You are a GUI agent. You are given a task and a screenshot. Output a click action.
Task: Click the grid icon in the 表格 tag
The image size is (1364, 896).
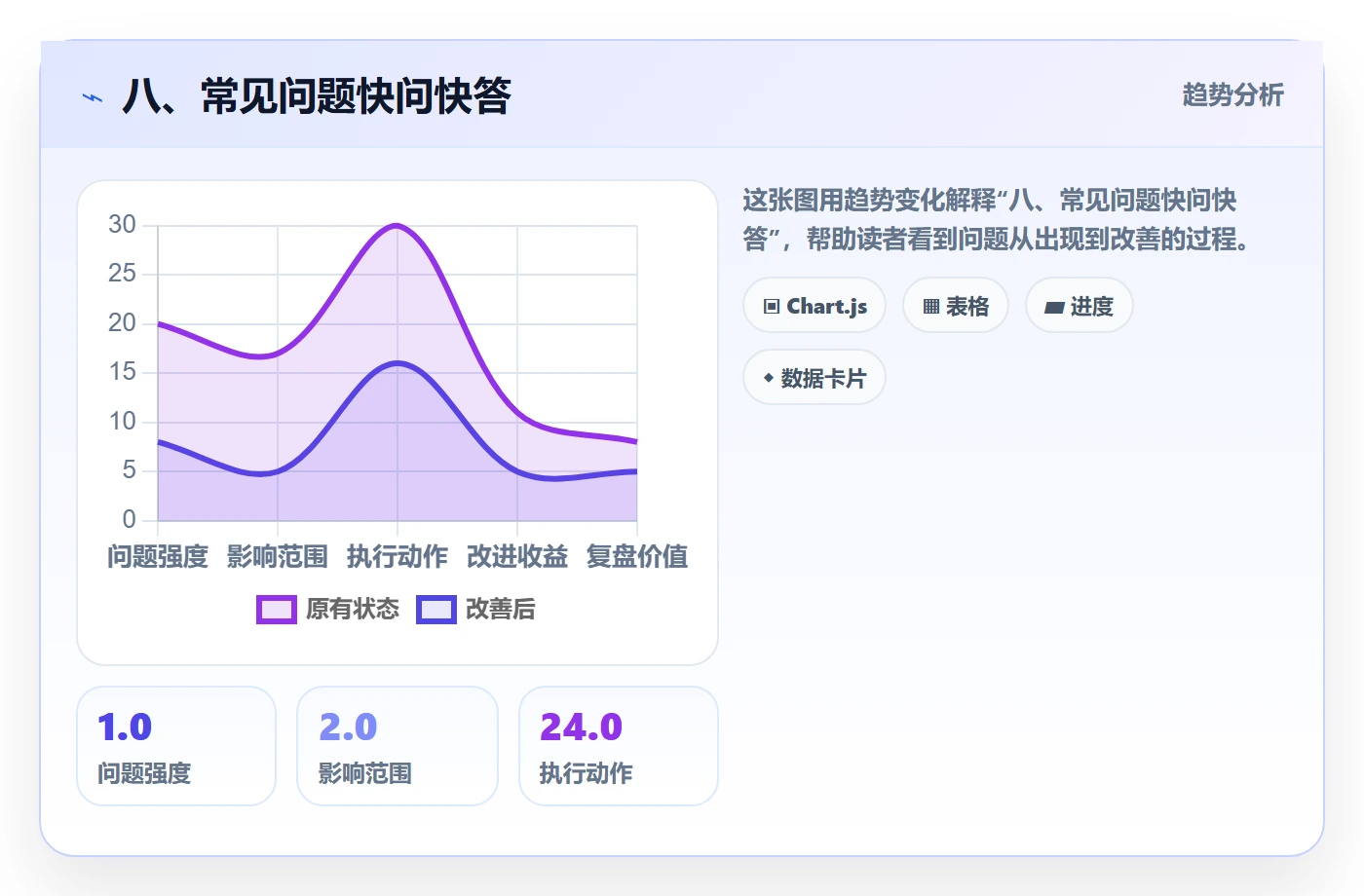(x=931, y=307)
